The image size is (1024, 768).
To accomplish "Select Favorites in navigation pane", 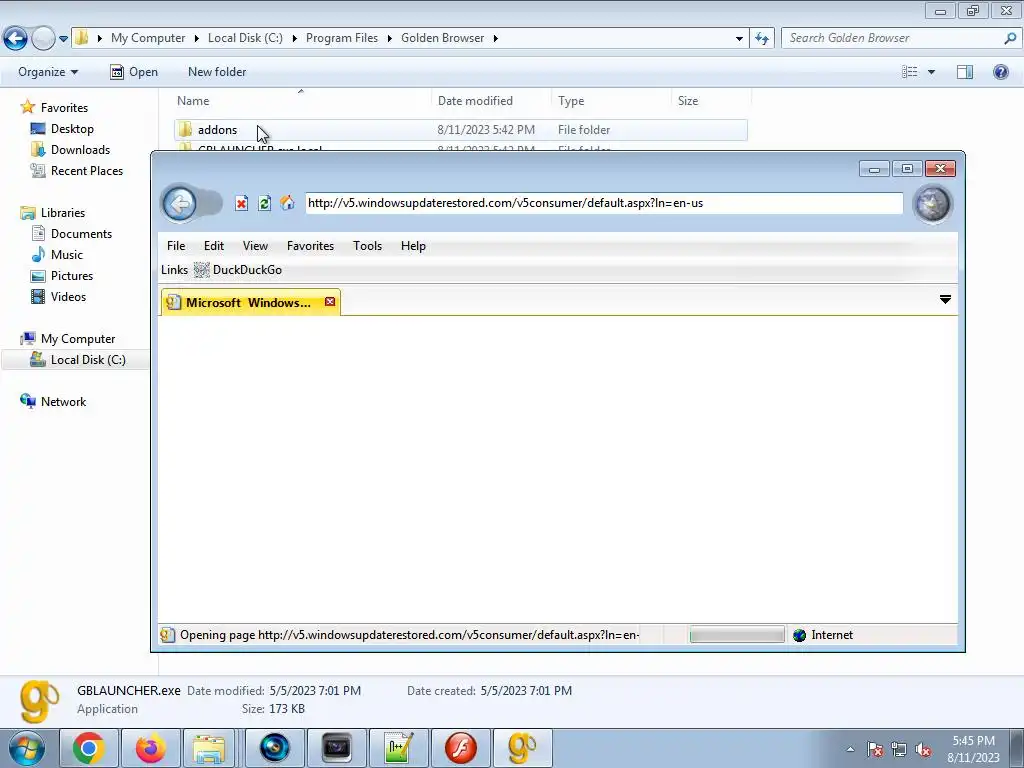I will point(64,108).
